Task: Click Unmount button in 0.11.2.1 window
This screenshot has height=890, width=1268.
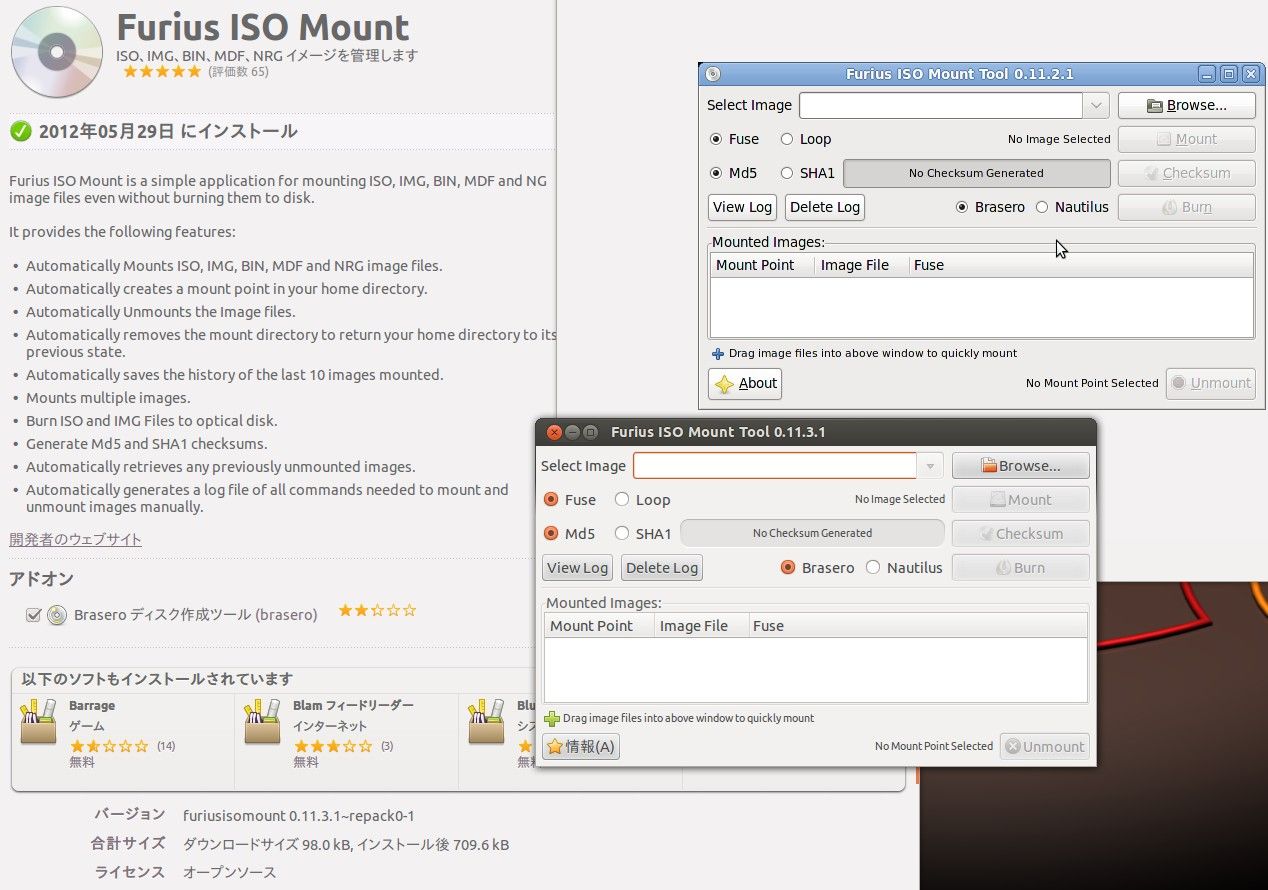Action: coord(1210,383)
